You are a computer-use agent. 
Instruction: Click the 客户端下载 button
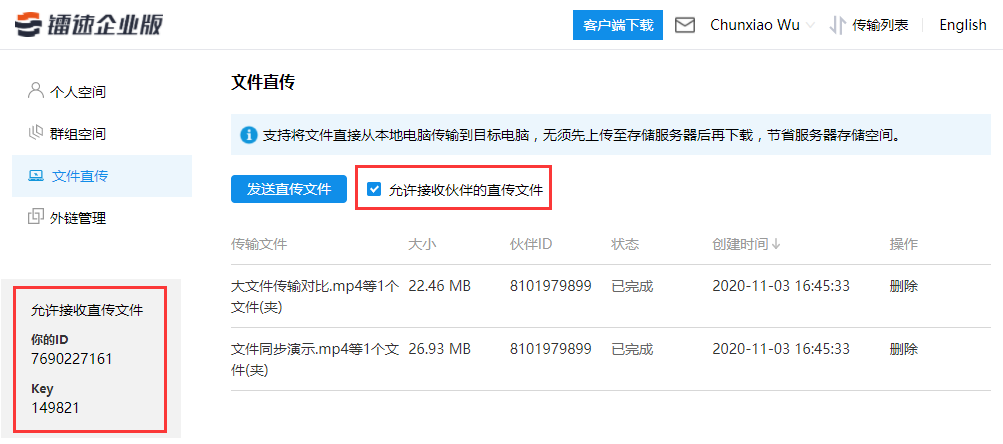(618, 25)
